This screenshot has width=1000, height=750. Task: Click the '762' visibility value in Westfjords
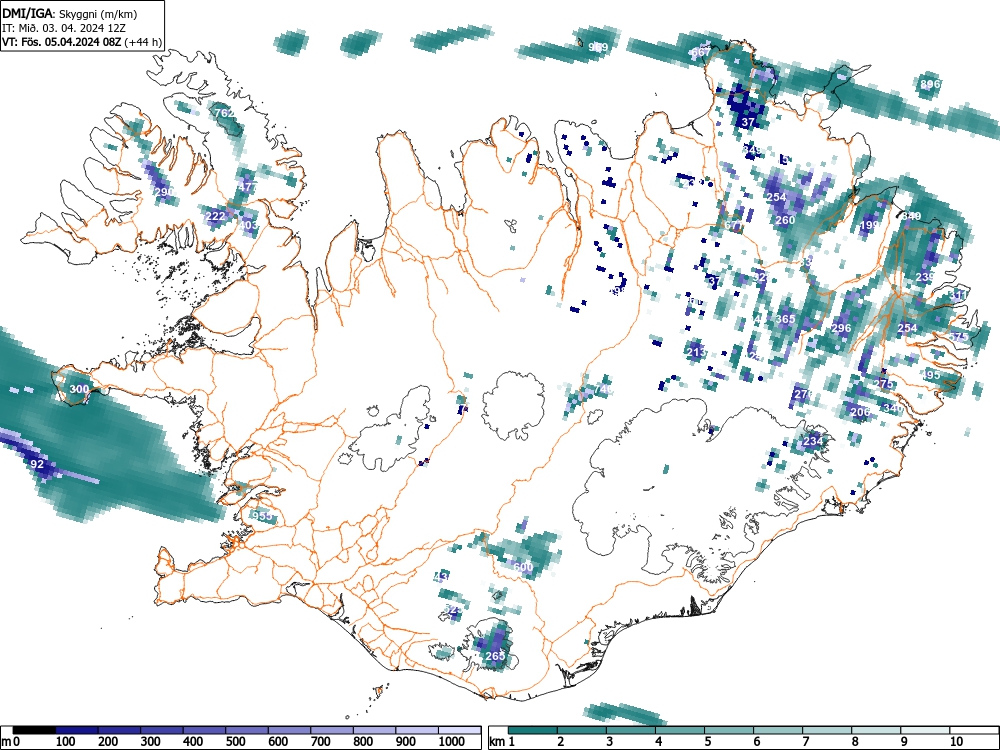[224, 113]
